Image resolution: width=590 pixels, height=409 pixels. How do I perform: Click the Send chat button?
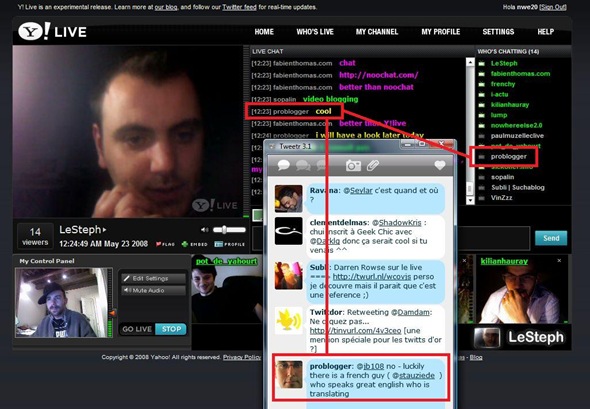coord(551,238)
